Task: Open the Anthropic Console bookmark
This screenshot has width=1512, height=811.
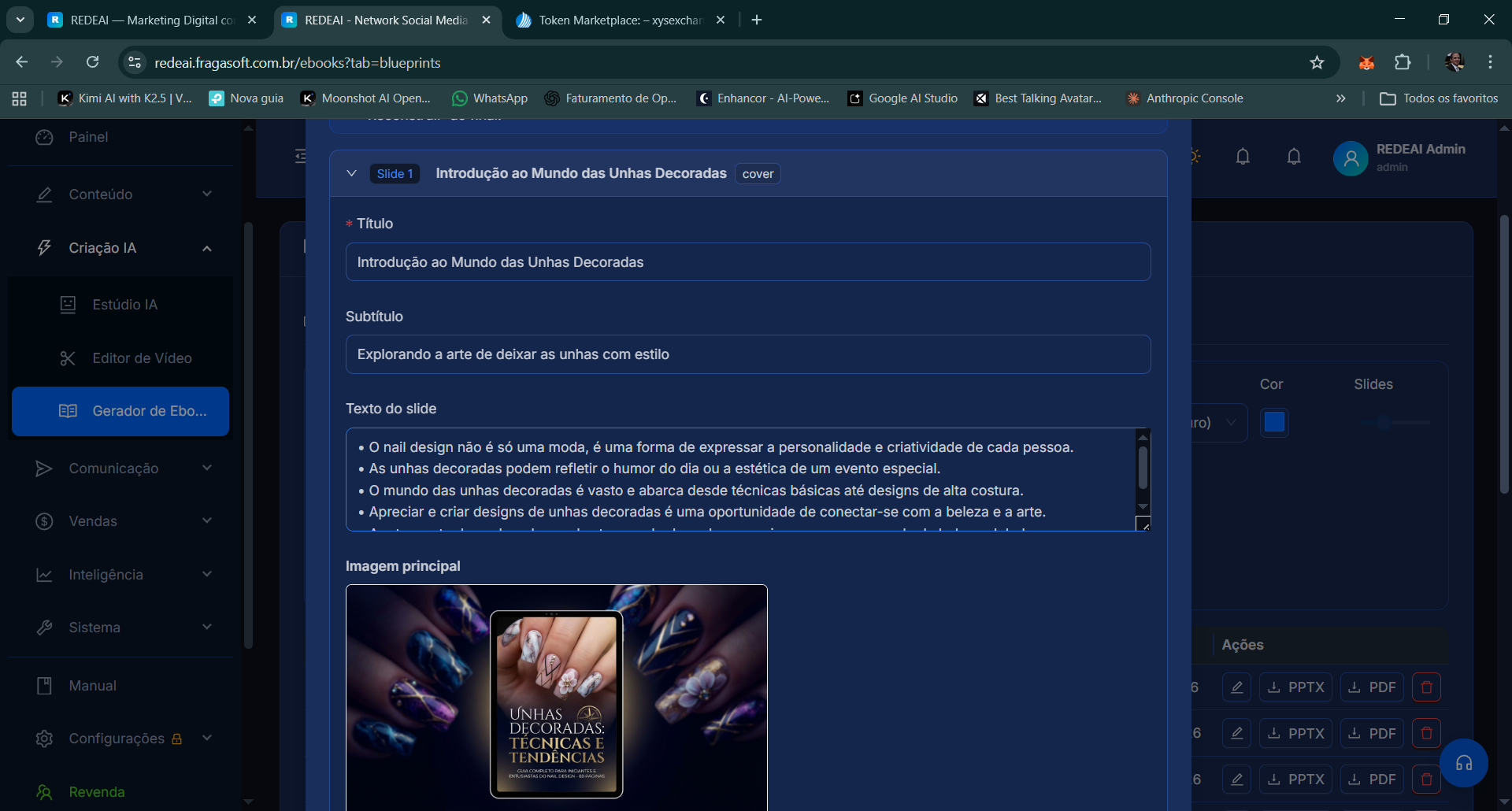Action: point(1185,98)
